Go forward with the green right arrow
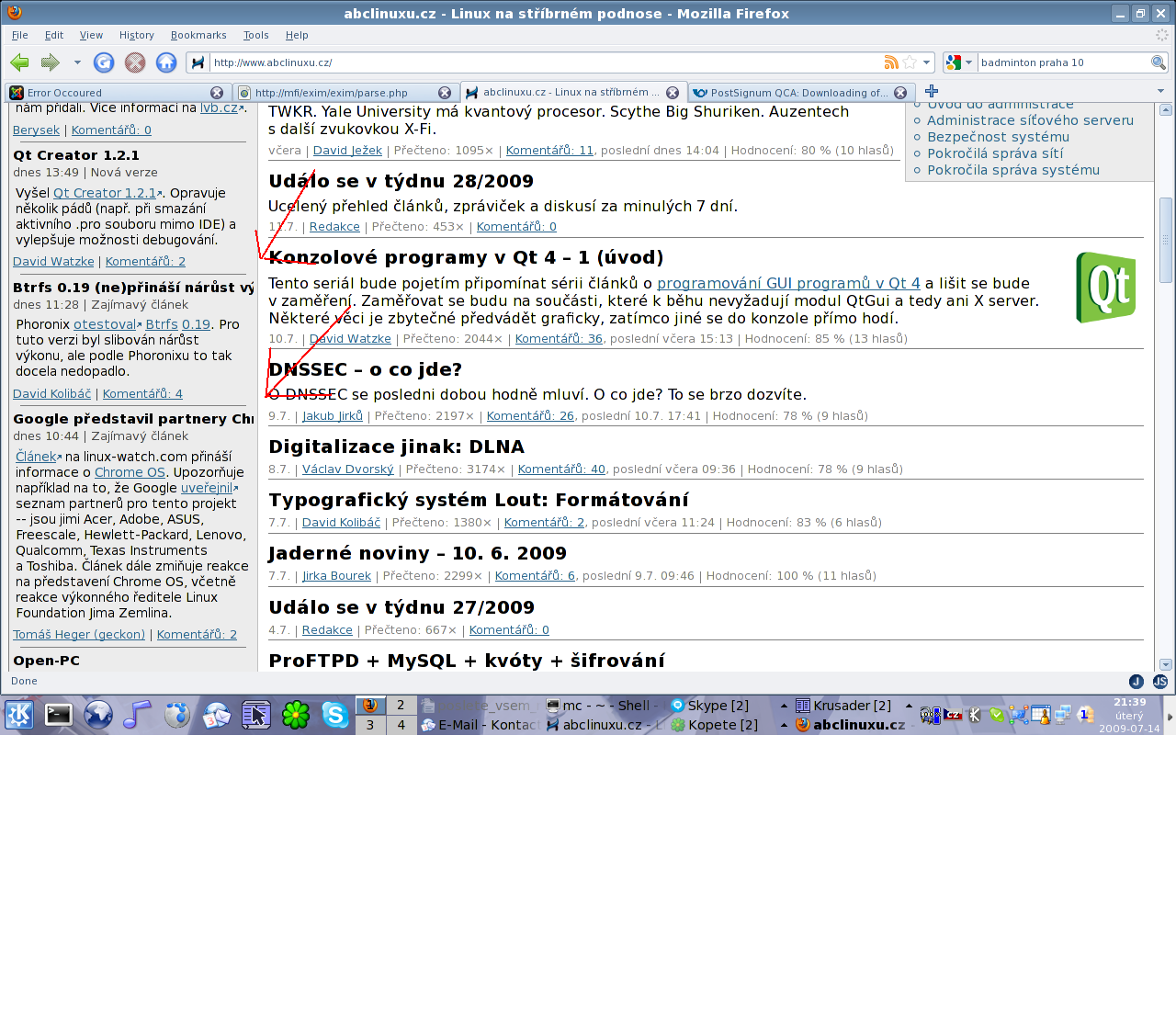 point(51,62)
